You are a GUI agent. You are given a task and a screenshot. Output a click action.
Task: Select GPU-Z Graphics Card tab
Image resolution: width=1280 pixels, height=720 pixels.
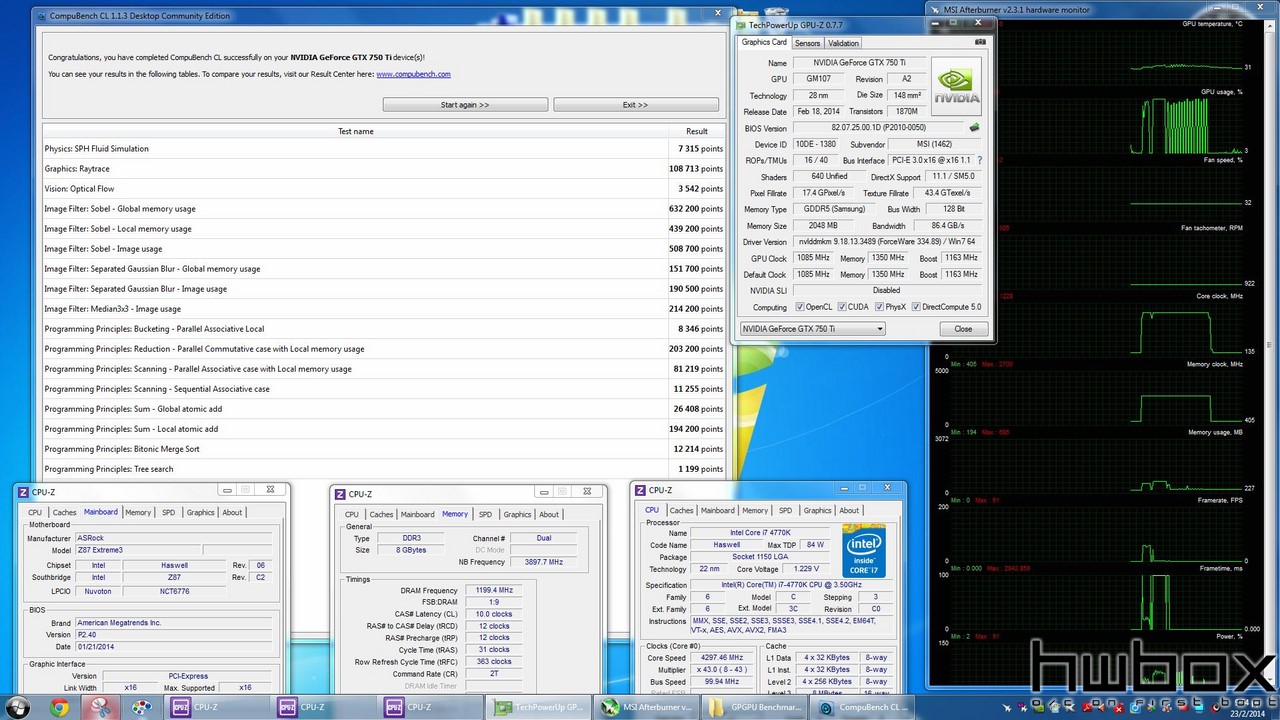tap(764, 42)
